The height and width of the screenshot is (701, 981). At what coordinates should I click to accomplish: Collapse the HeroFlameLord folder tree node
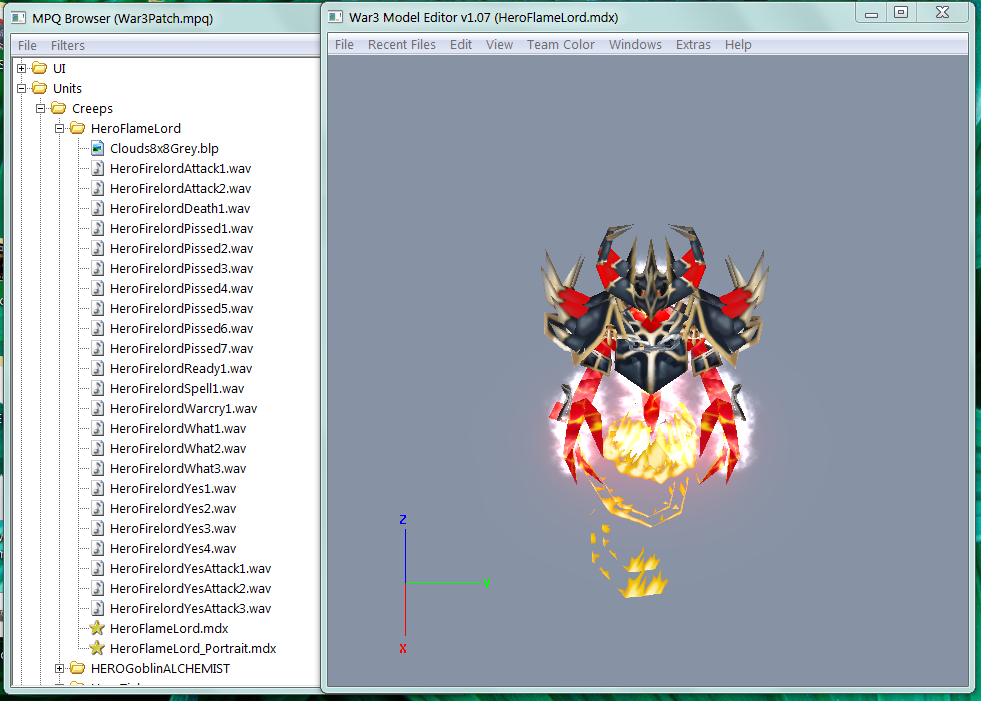[x=59, y=128]
